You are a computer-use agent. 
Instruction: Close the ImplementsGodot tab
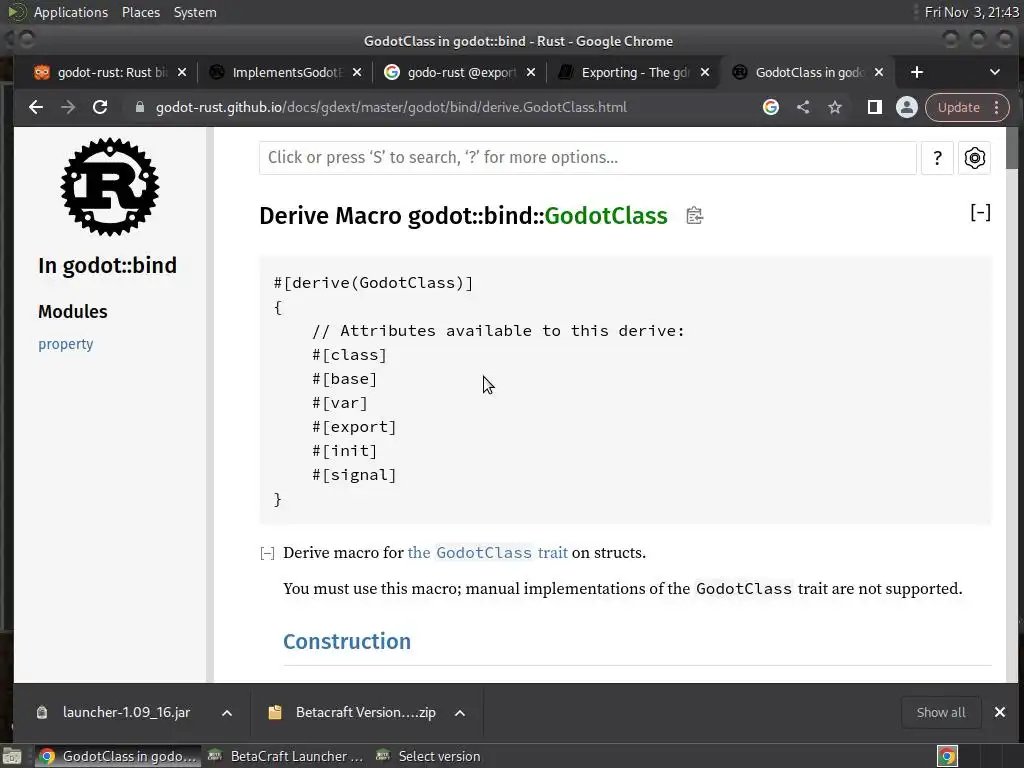[x=357, y=72]
